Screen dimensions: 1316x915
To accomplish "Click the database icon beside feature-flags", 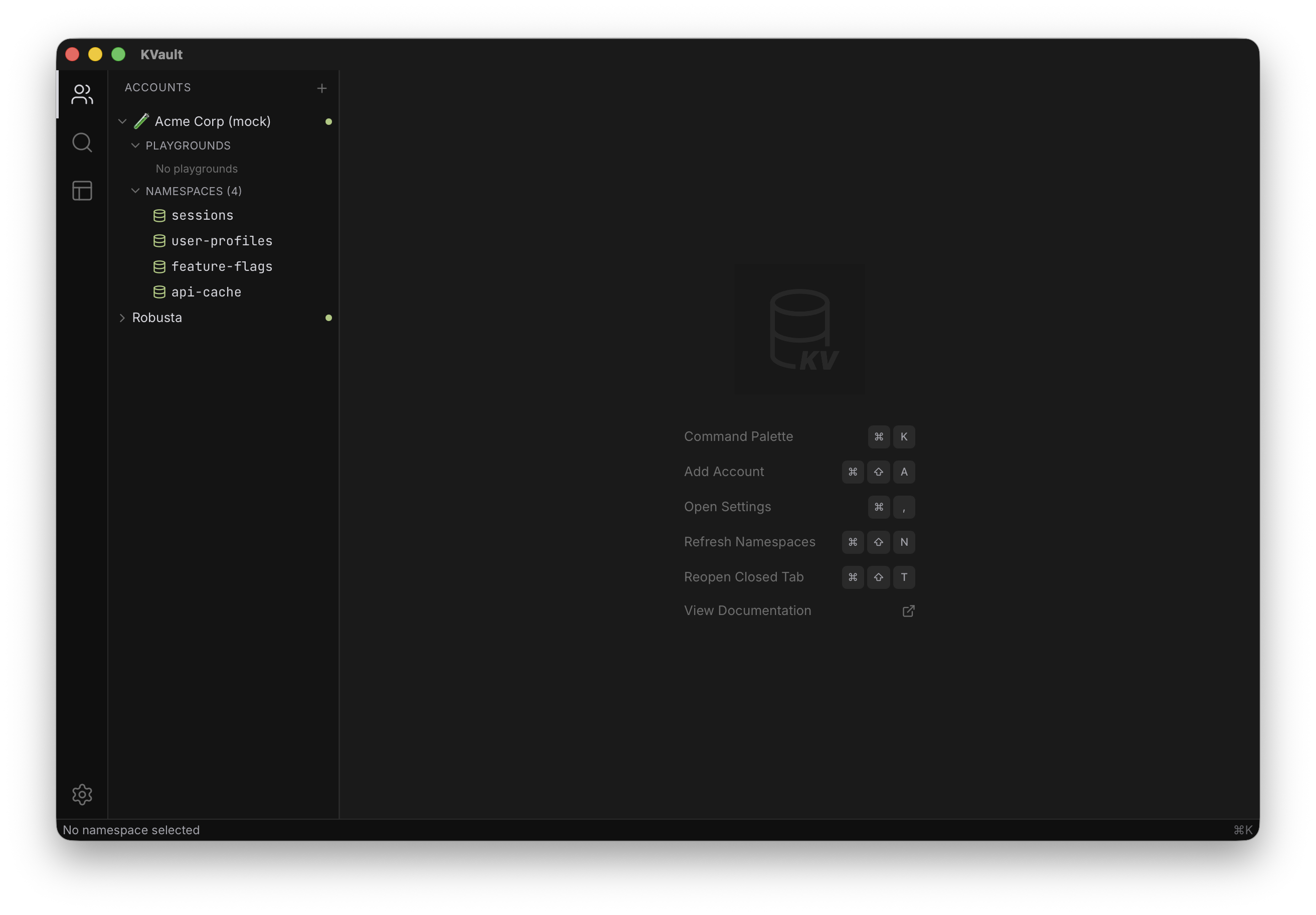I will coord(159,266).
